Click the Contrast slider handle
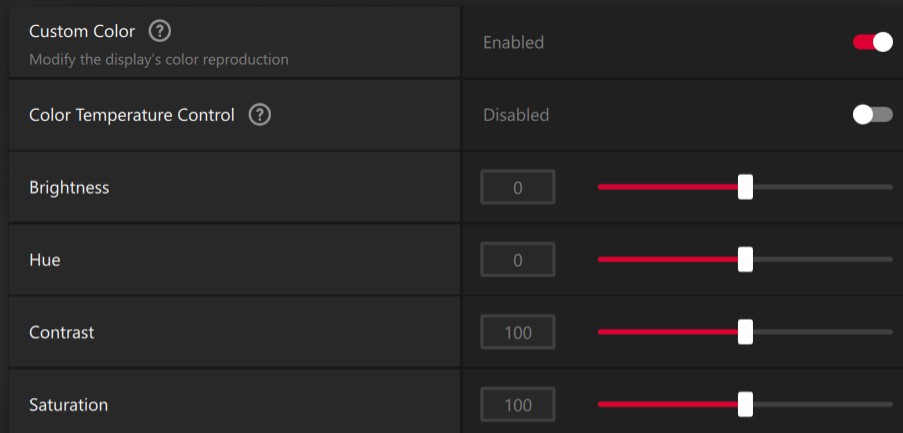The image size is (903, 433). (745, 332)
